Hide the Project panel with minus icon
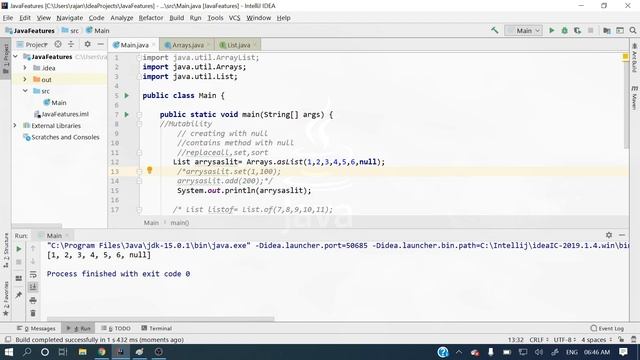The image size is (640, 360). point(100,44)
